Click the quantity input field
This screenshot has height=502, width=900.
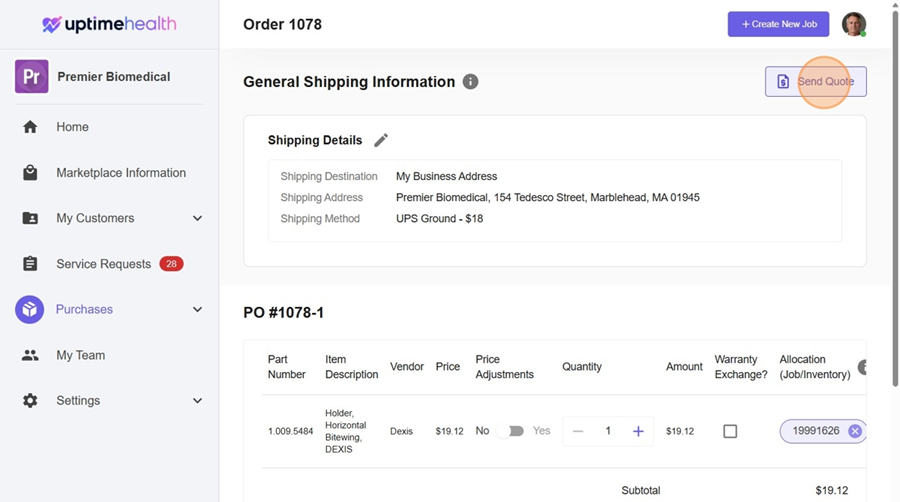coord(608,431)
